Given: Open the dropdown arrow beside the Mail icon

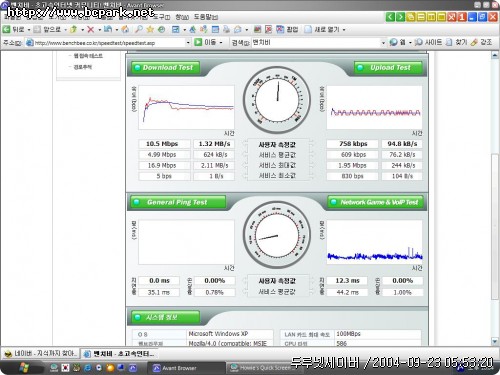Looking at the screenshot, I should (247, 30).
